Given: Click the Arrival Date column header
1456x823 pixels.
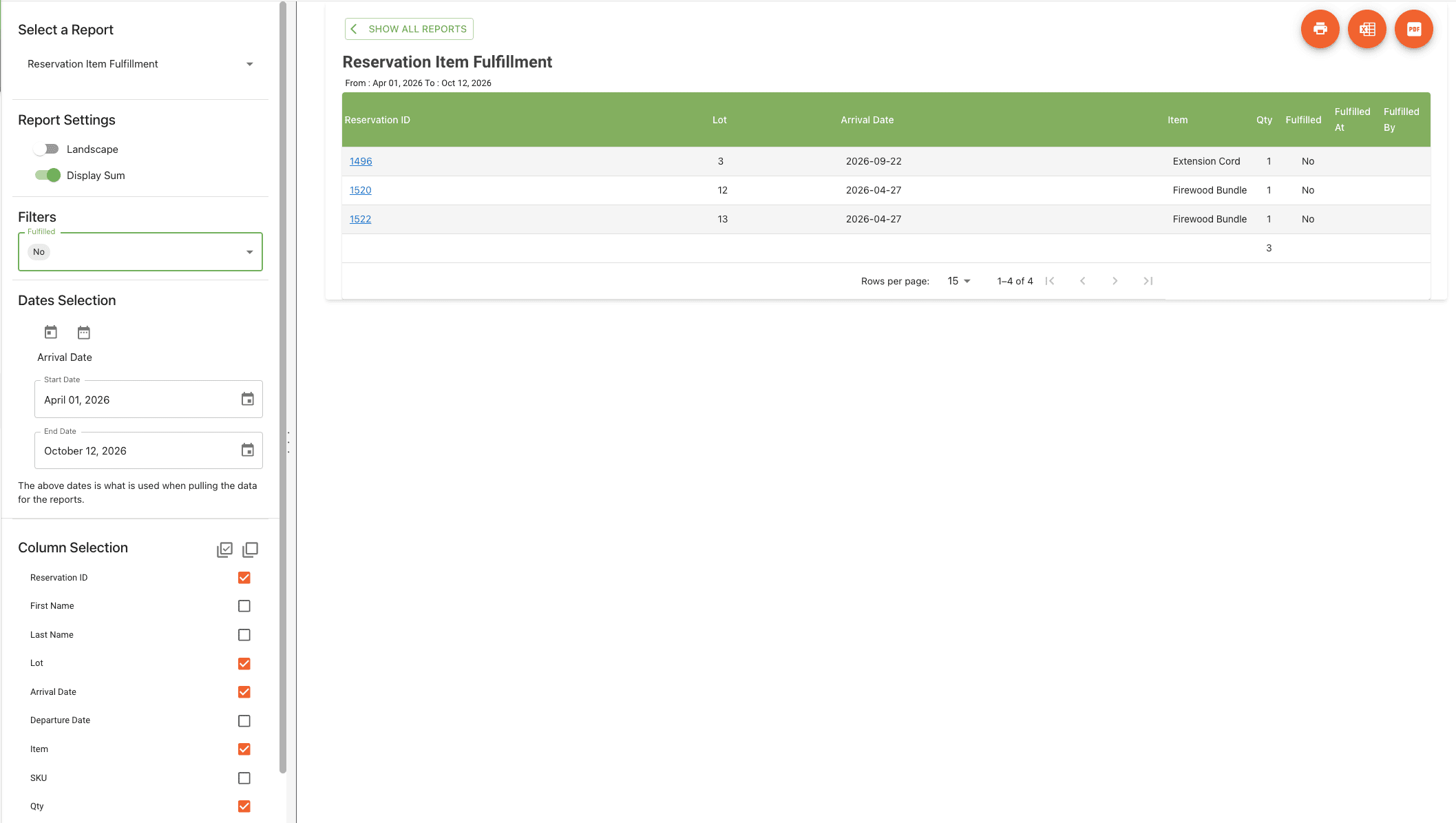Looking at the screenshot, I should [x=867, y=119].
